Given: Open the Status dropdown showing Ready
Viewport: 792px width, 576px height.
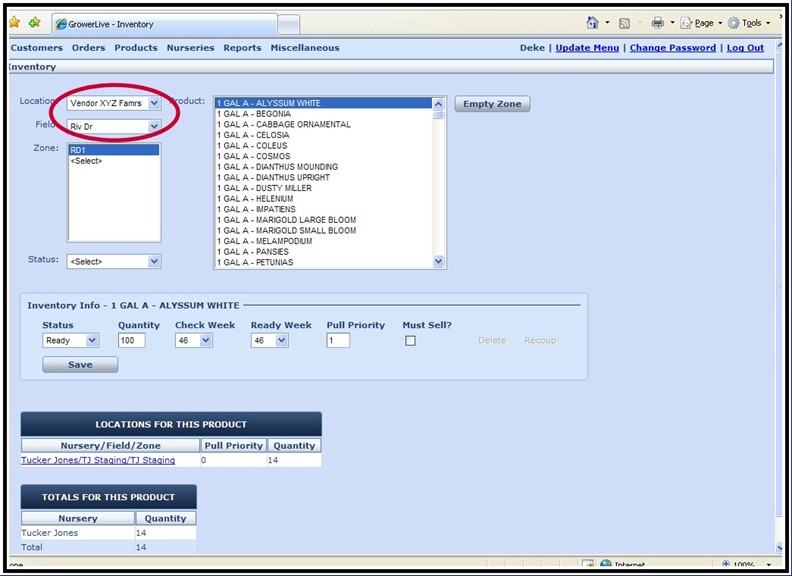Looking at the screenshot, I should [x=70, y=341].
